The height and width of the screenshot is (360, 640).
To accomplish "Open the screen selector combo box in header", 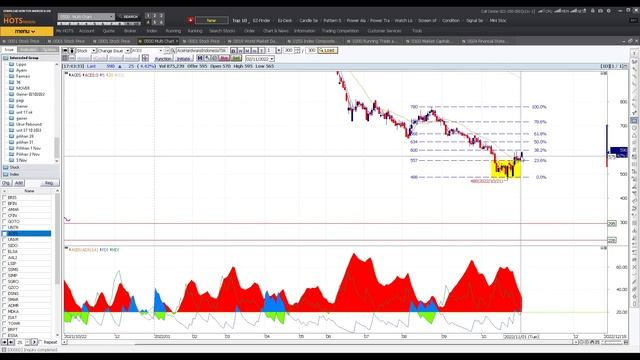I will tap(86, 17).
